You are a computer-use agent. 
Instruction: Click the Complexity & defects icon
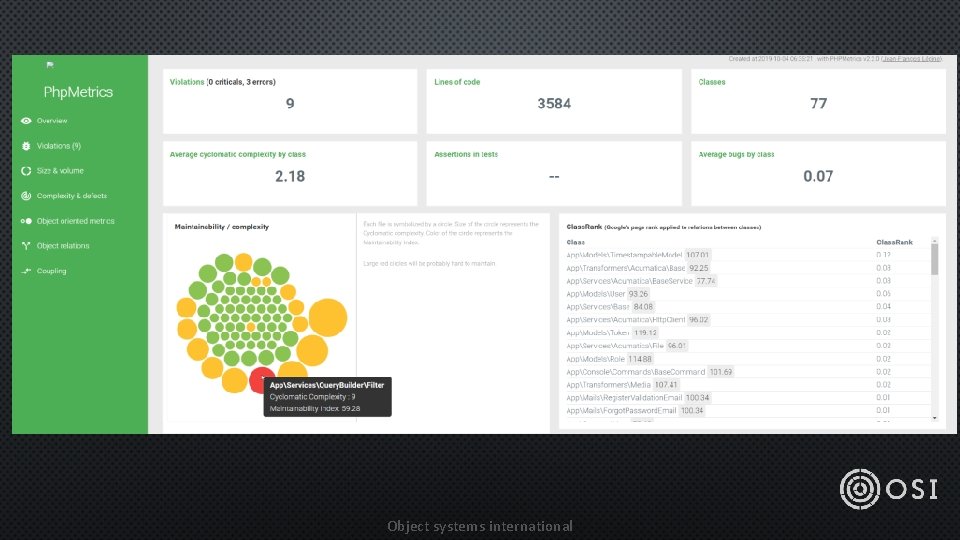point(26,196)
